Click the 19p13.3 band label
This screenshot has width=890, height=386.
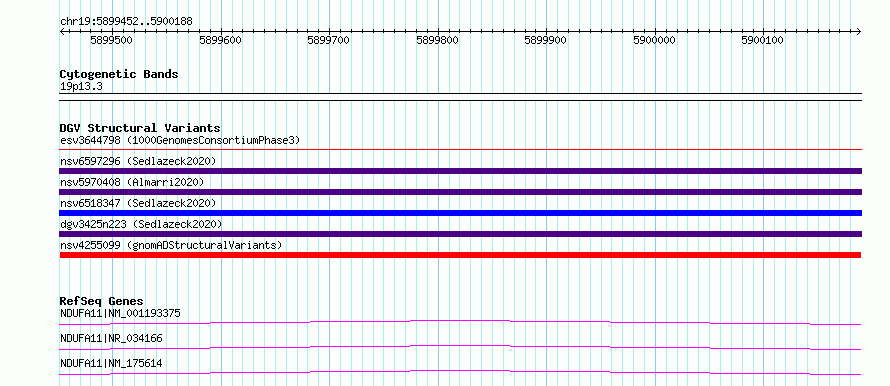click(x=81, y=87)
